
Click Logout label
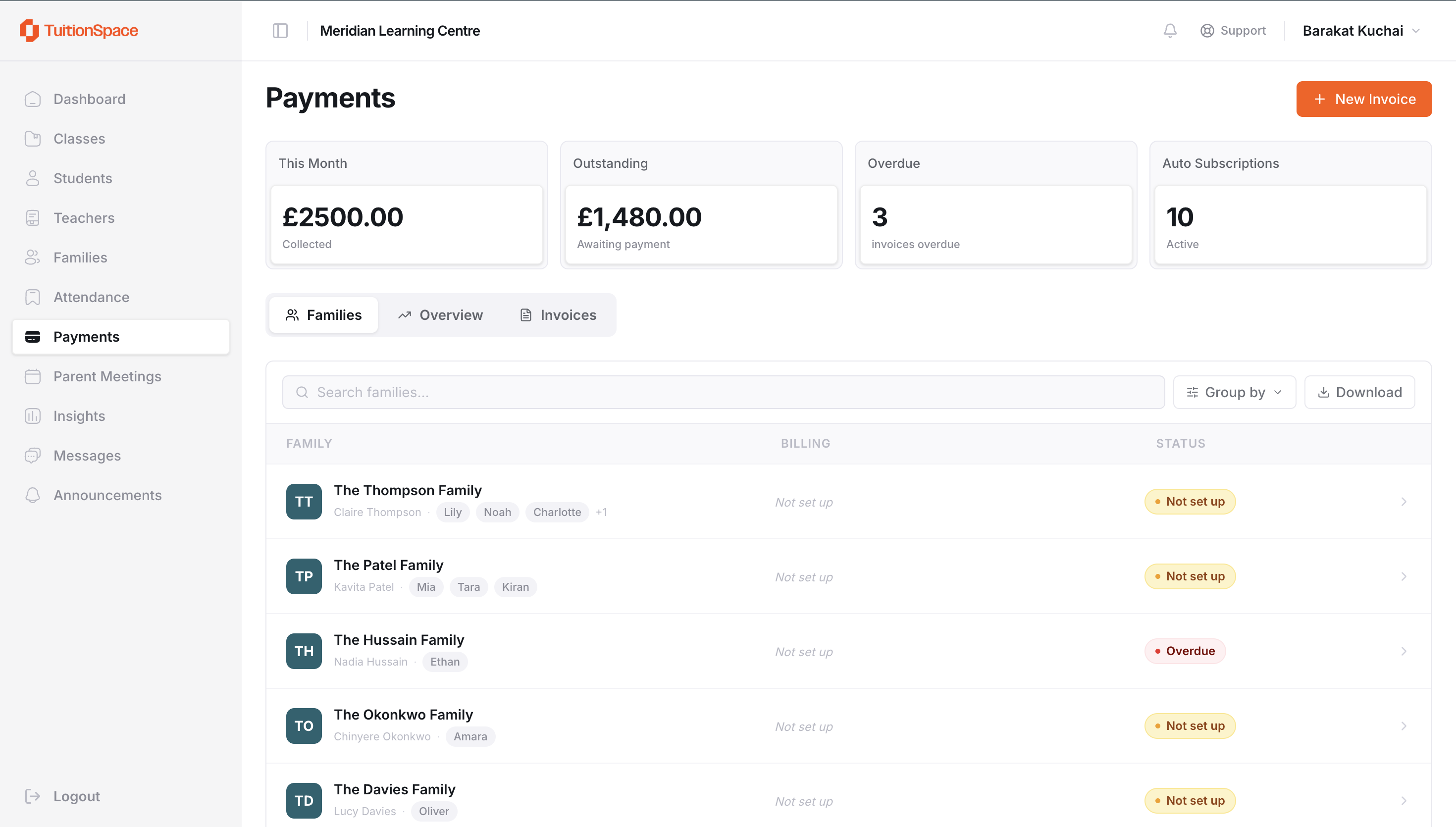[77, 796]
